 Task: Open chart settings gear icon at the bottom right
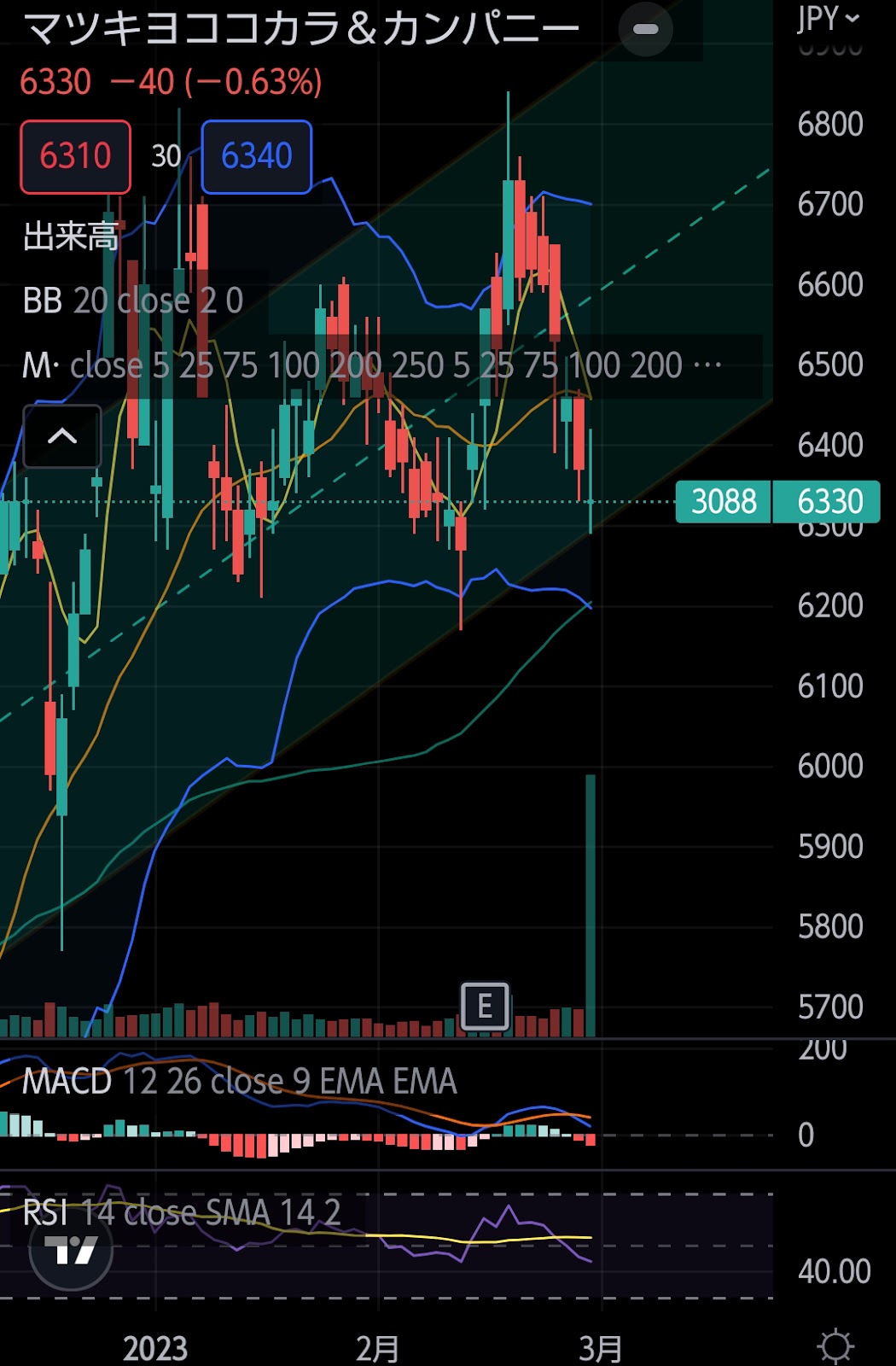tap(835, 1346)
